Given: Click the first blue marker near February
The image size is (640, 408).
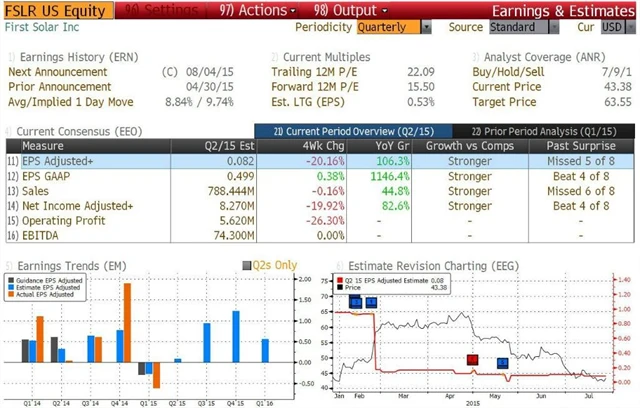Looking at the screenshot, I should 355,302.
